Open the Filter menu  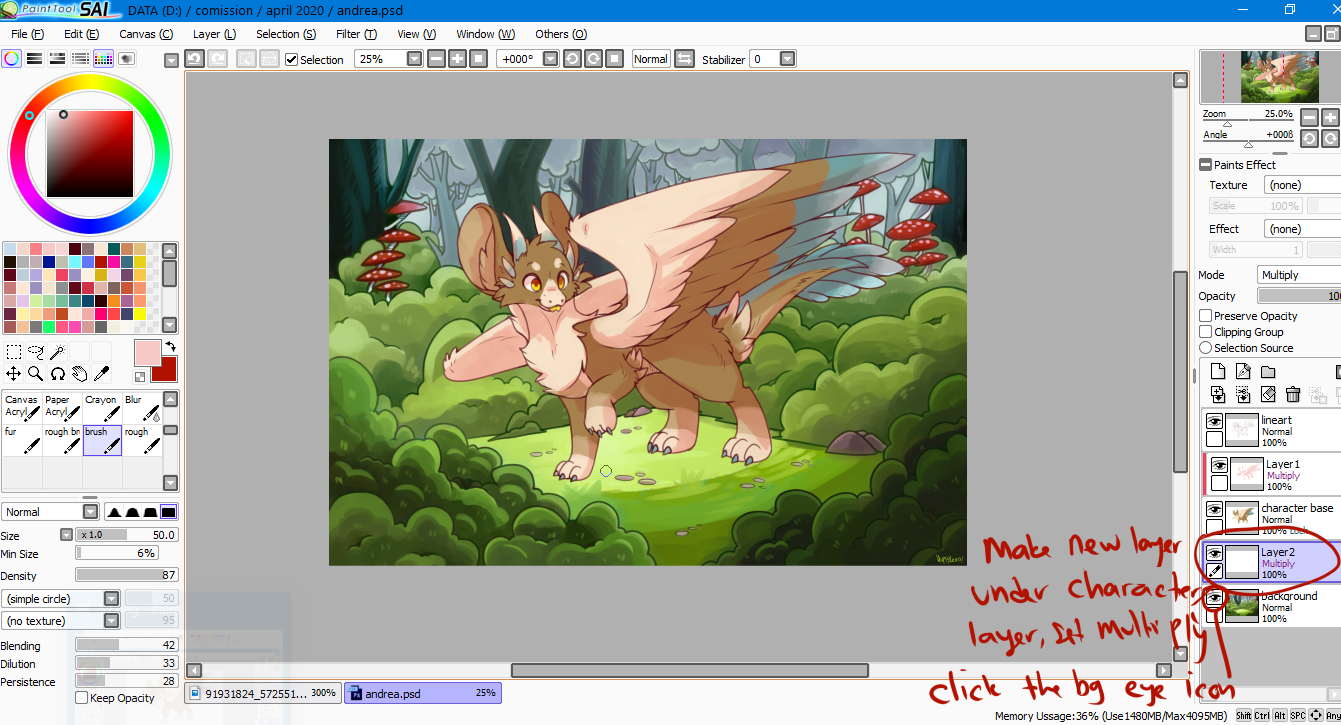356,34
